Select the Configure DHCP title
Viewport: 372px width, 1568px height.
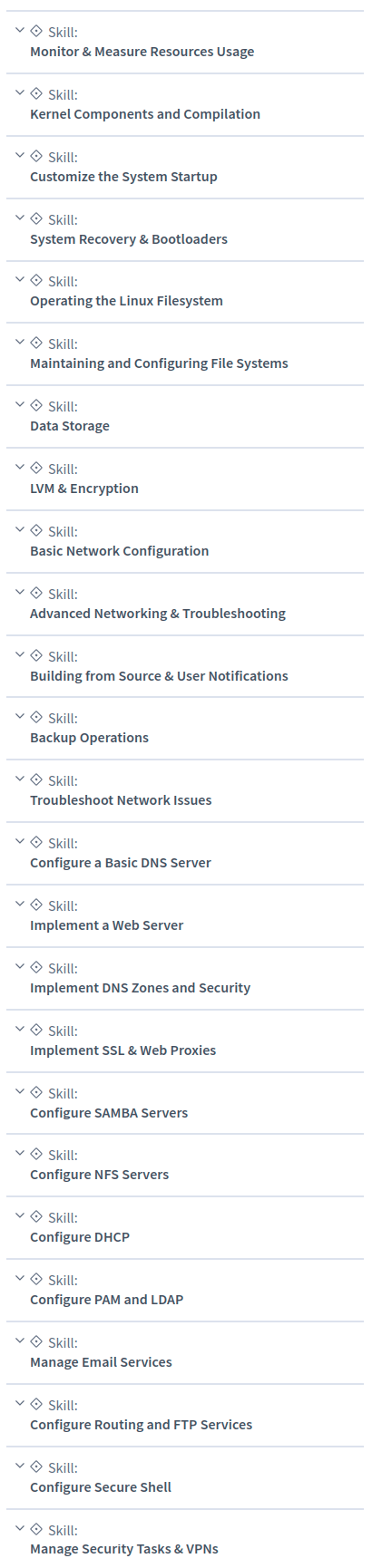point(80,1237)
